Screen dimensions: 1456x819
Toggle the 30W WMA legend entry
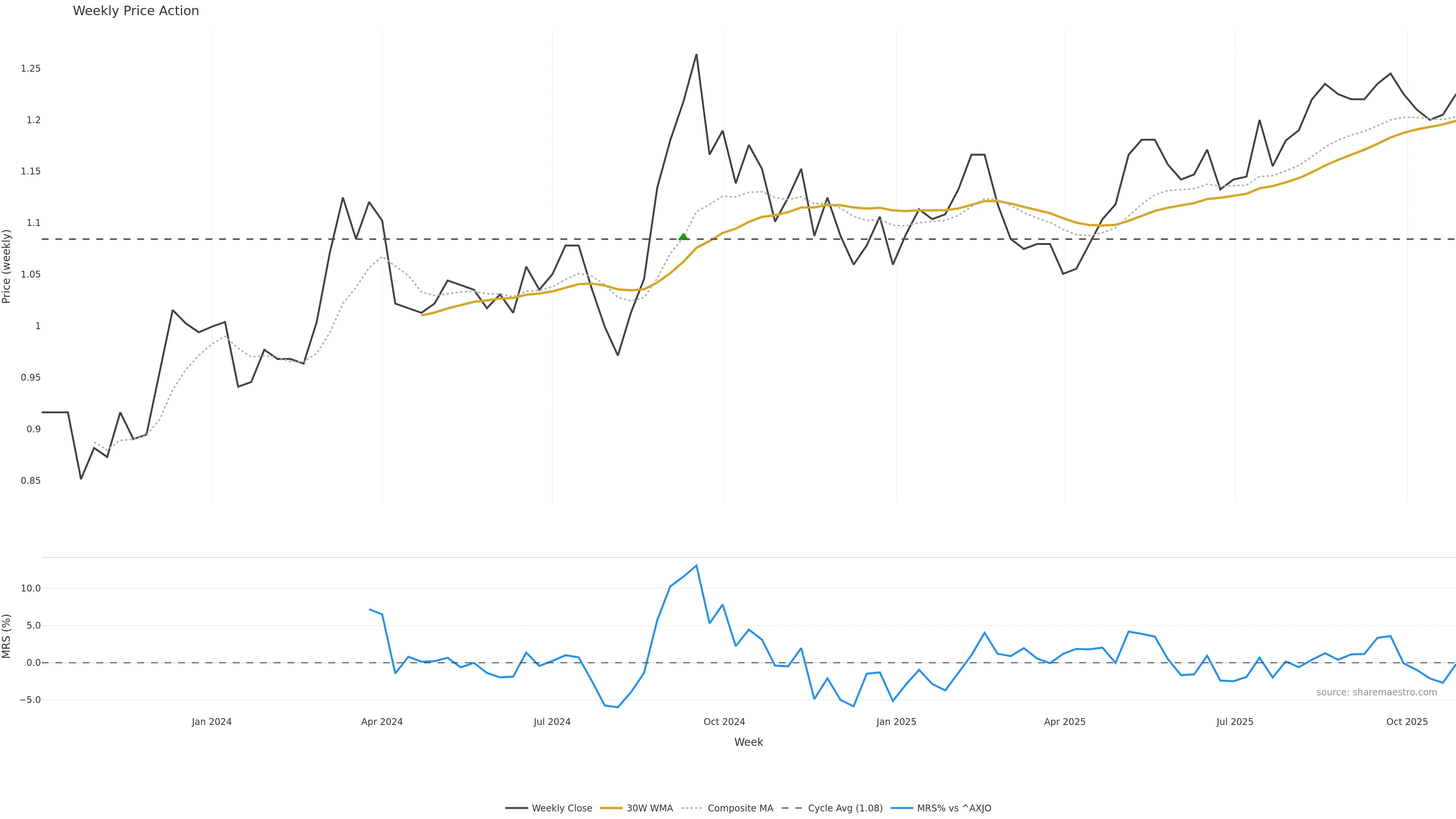[x=650, y=808]
